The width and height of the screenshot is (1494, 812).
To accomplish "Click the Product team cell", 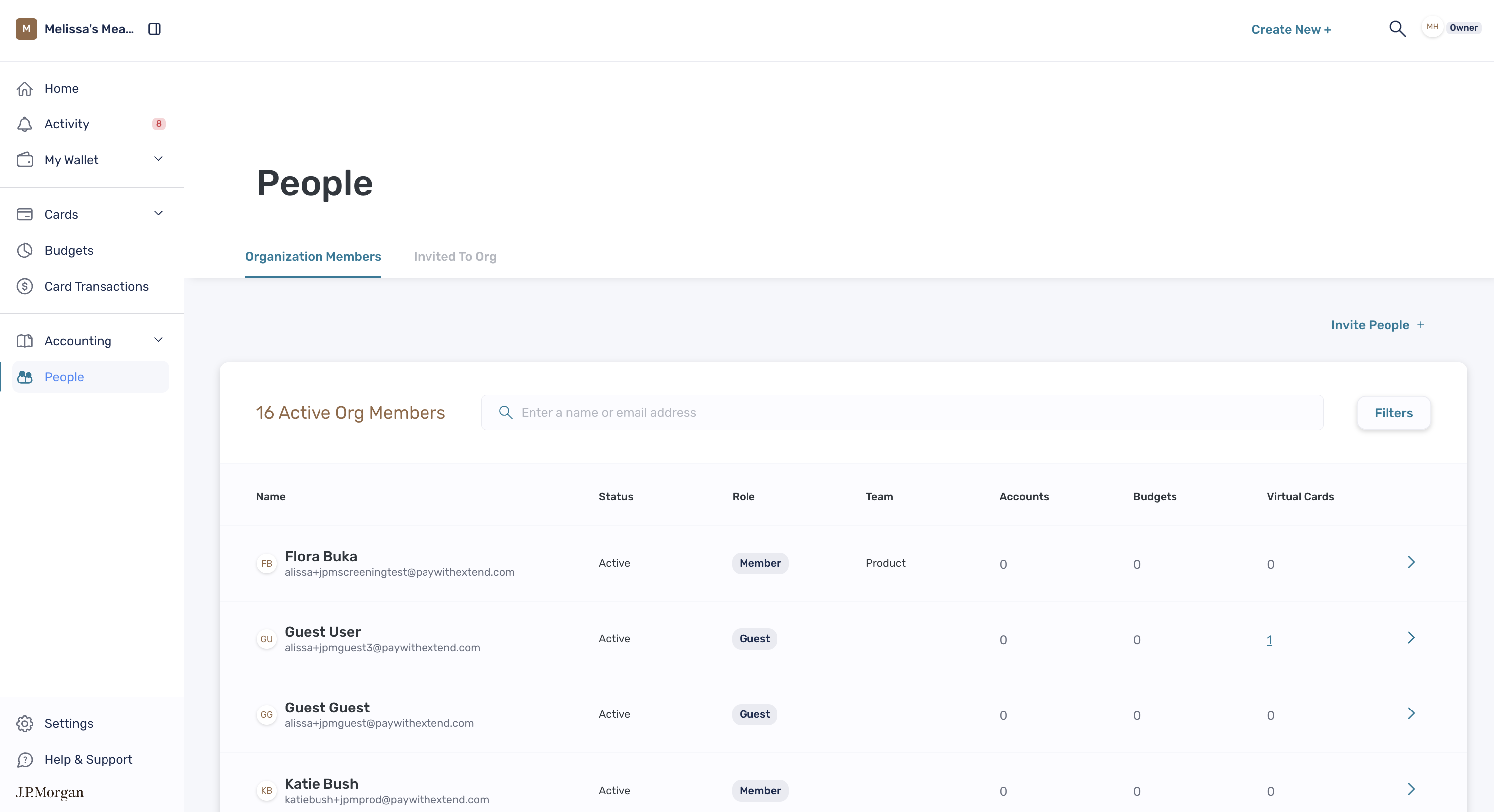I will pyautogui.click(x=885, y=563).
